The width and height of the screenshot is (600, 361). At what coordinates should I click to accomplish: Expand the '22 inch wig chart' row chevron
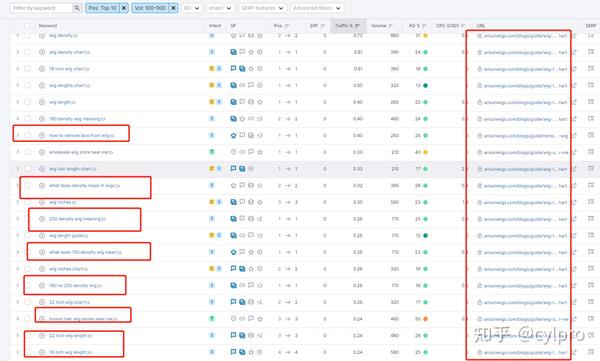pos(17,302)
